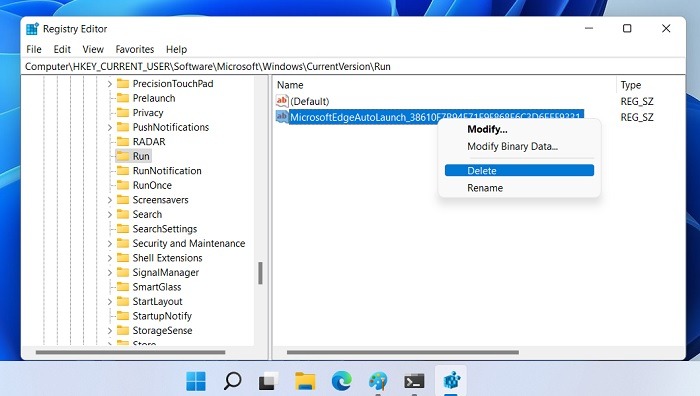Select the MicrosoftEdgeAutoLaunch value name
The height and width of the screenshot is (396, 700).
pos(436,117)
